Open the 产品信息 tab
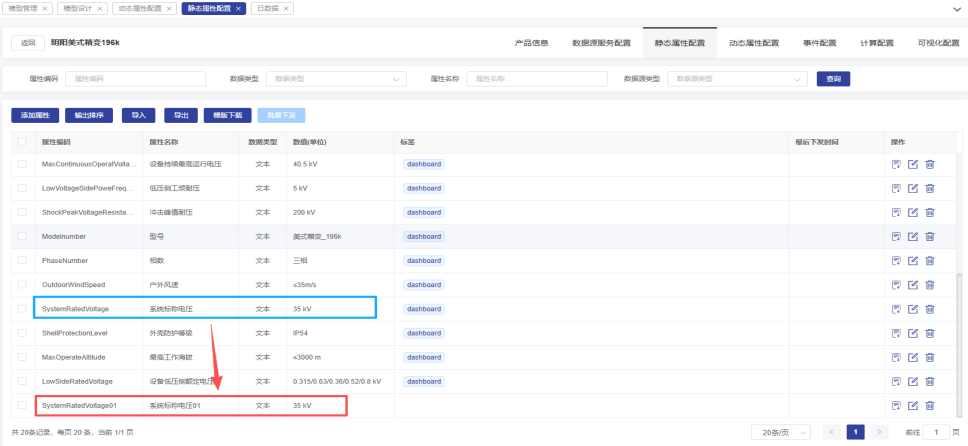The height and width of the screenshot is (446, 968). [531, 43]
